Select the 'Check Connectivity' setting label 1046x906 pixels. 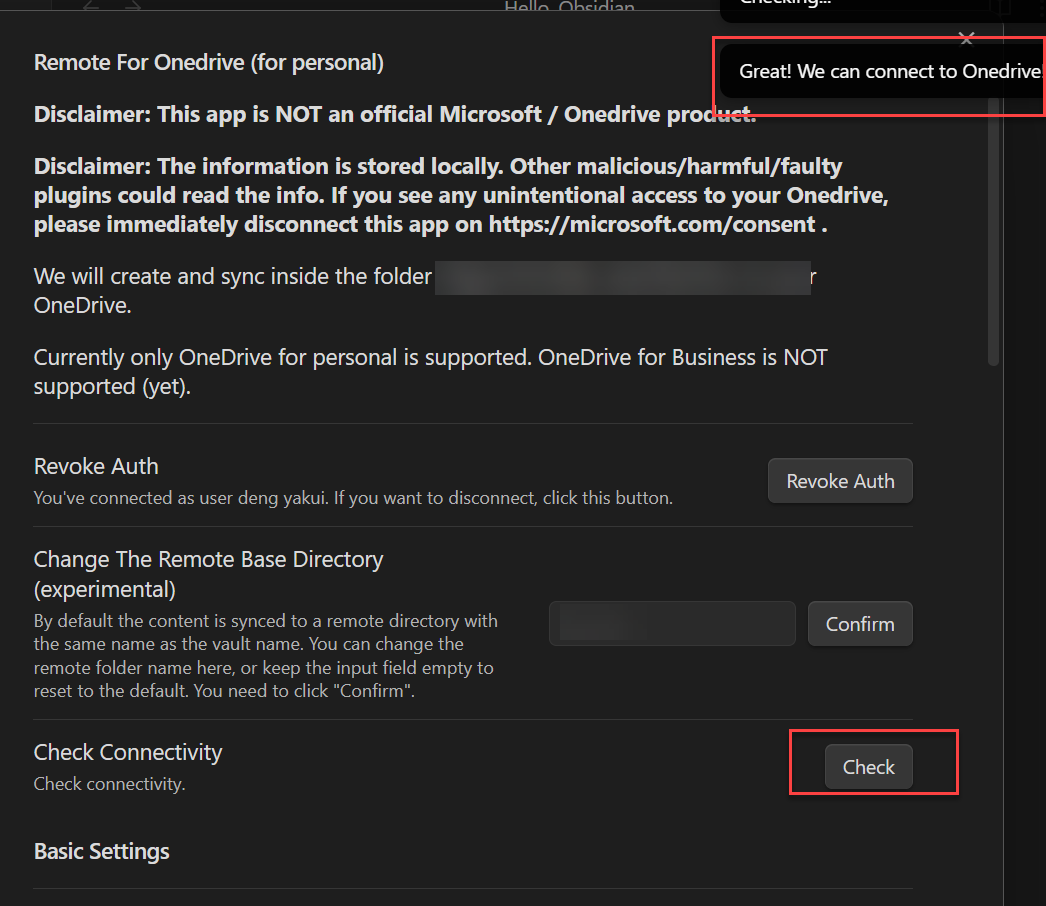(x=128, y=752)
